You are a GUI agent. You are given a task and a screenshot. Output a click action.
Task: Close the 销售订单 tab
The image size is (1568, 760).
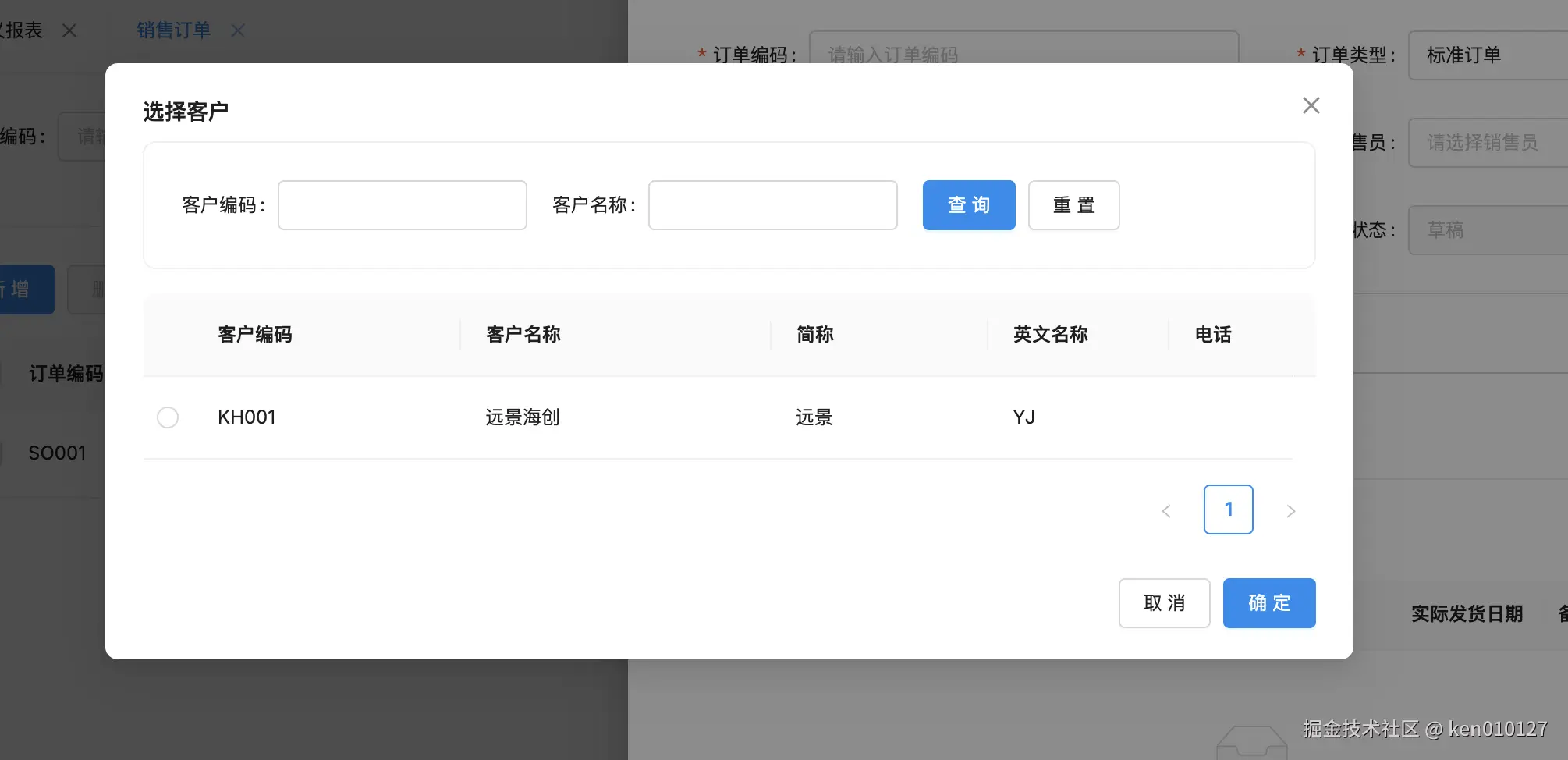(x=237, y=30)
